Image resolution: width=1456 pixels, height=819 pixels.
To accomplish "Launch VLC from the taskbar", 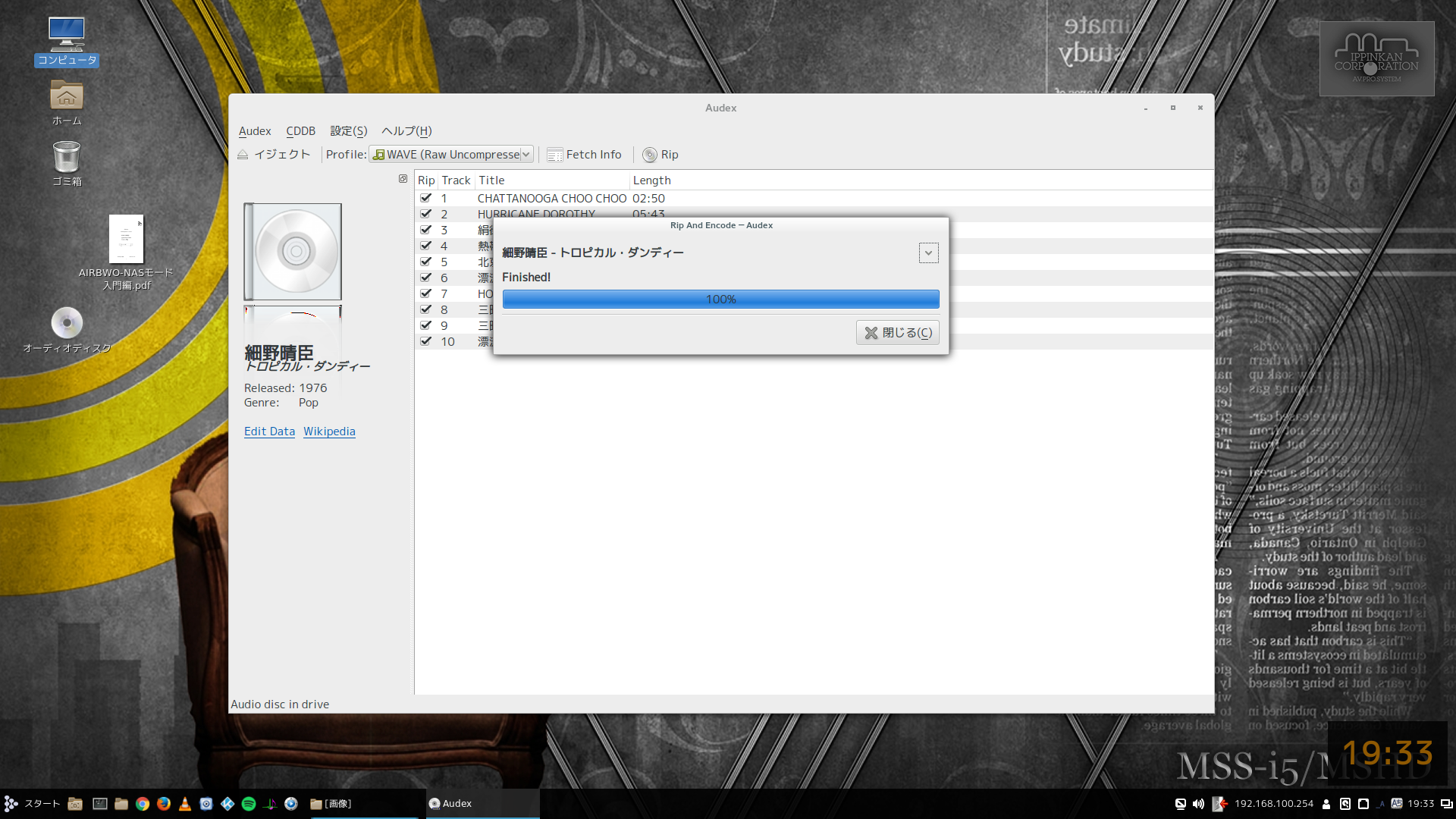I will 185,804.
